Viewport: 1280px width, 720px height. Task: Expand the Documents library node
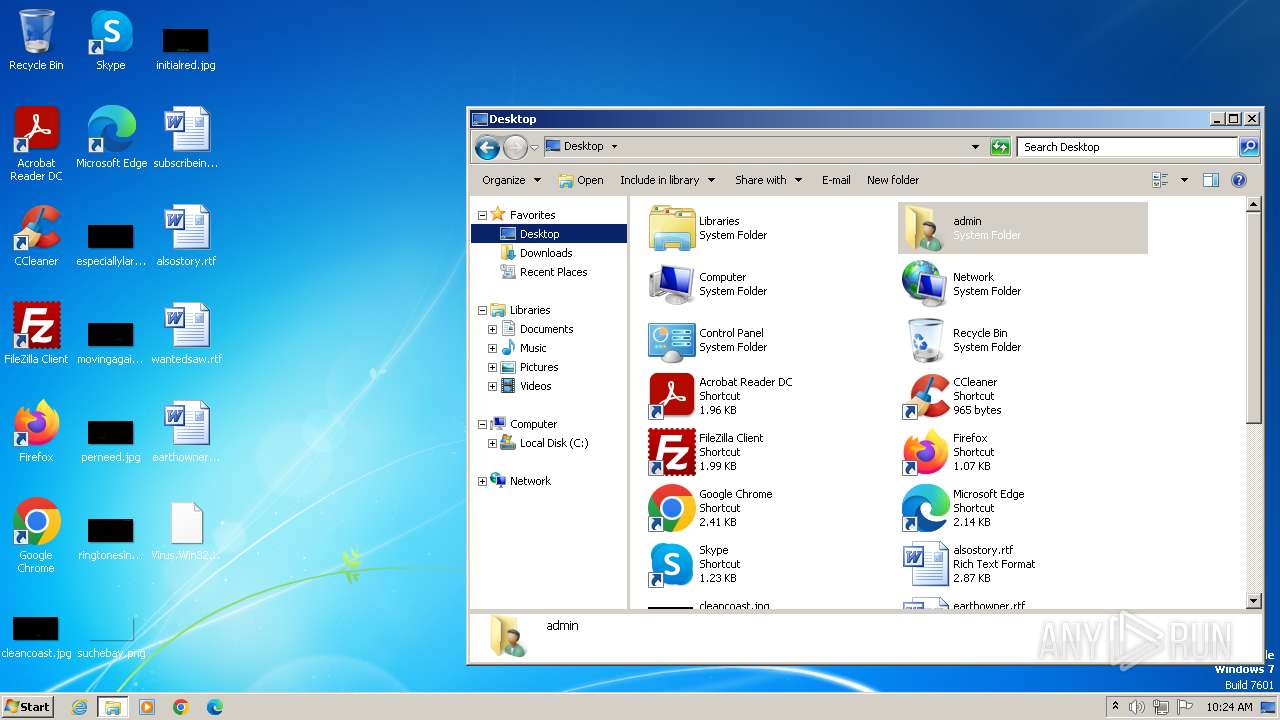pyautogui.click(x=492, y=329)
